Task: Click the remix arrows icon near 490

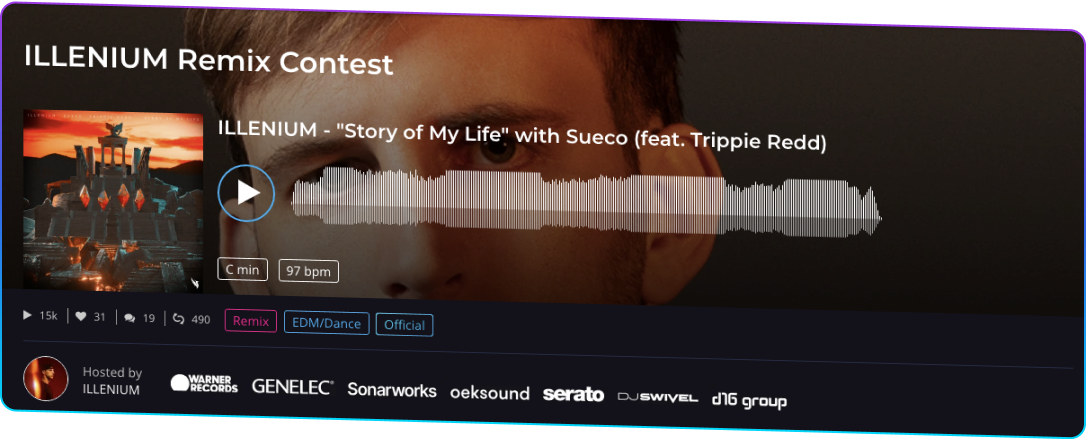Action: point(178,319)
